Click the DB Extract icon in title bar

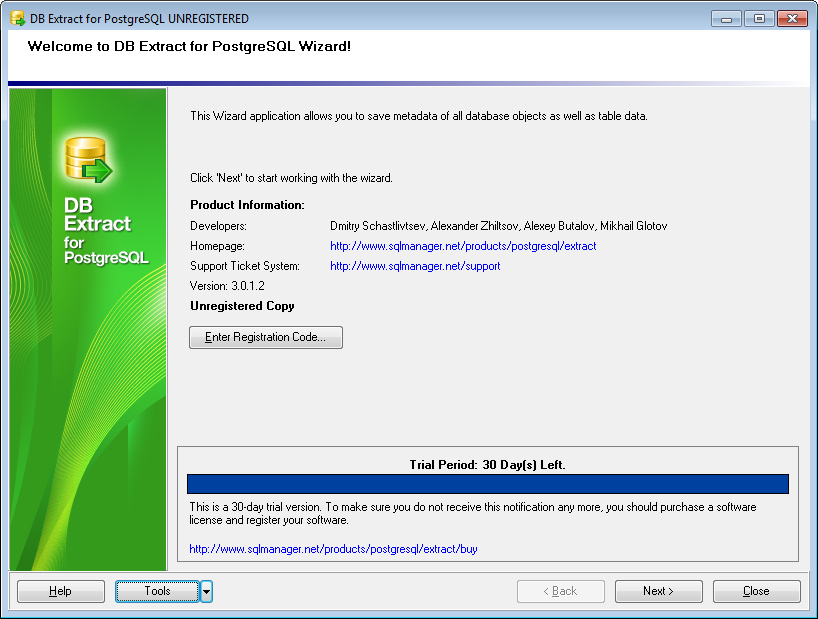[x=17, y=18]
